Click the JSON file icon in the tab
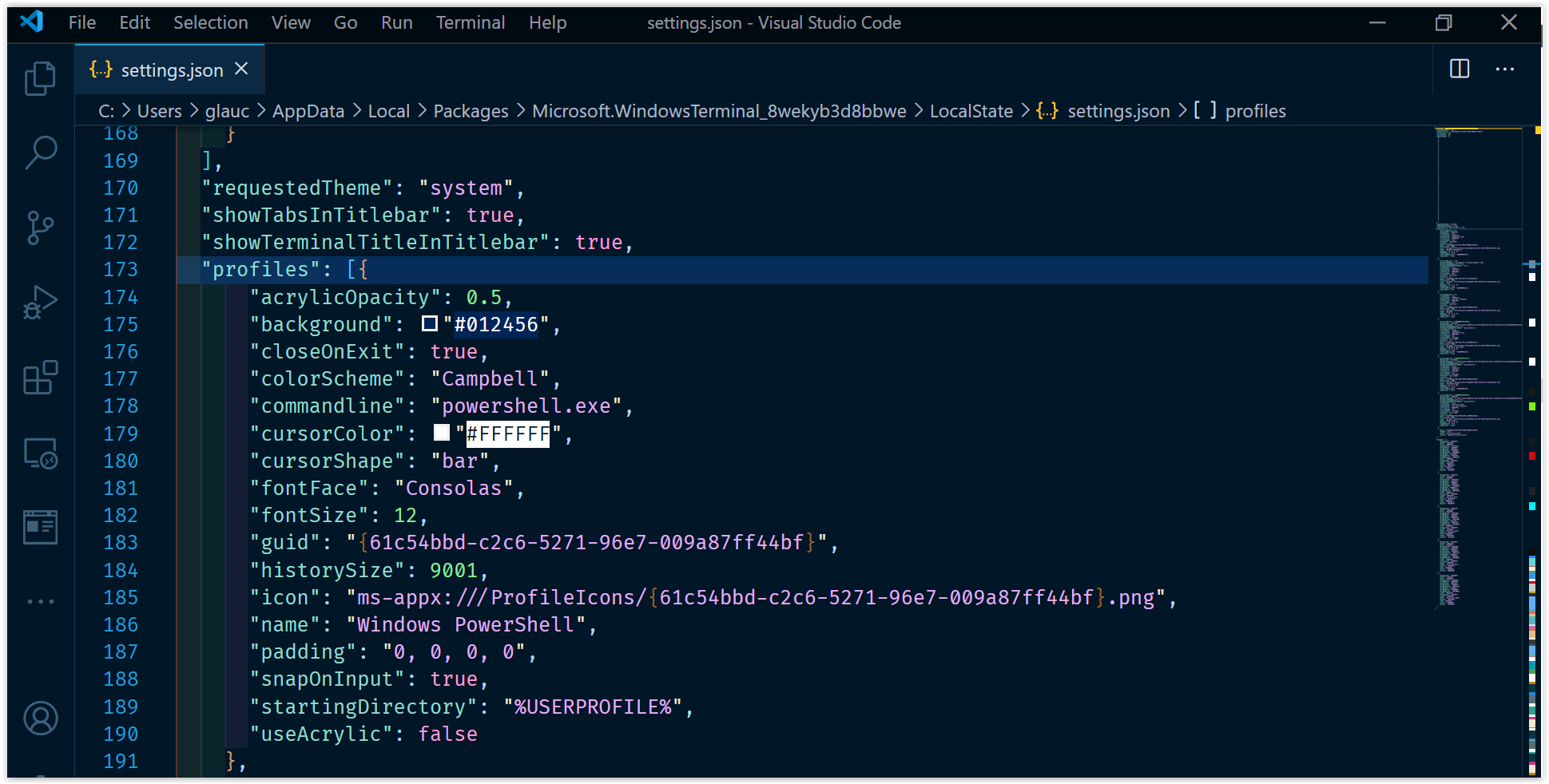The image size is (1549, 784). pos(101,69)
